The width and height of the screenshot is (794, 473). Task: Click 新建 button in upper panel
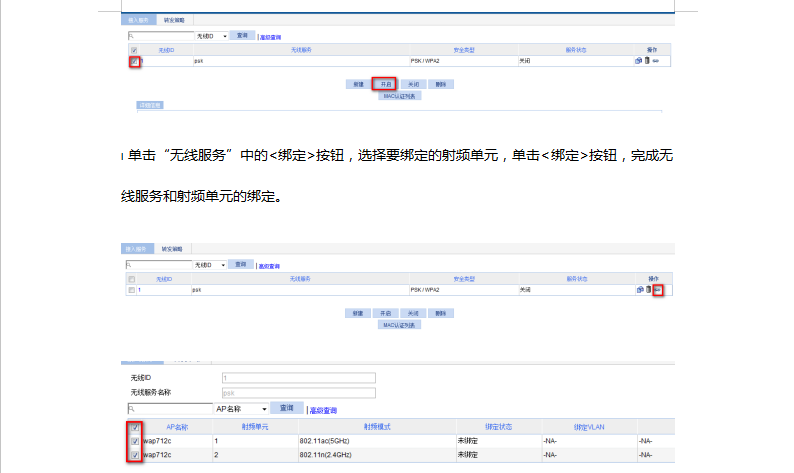[359, 84]
